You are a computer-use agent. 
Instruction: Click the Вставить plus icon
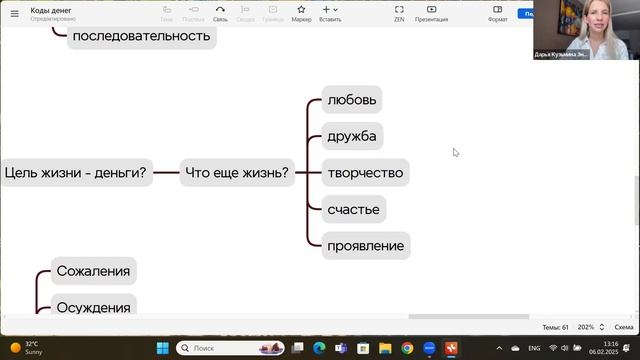[326, 10]
